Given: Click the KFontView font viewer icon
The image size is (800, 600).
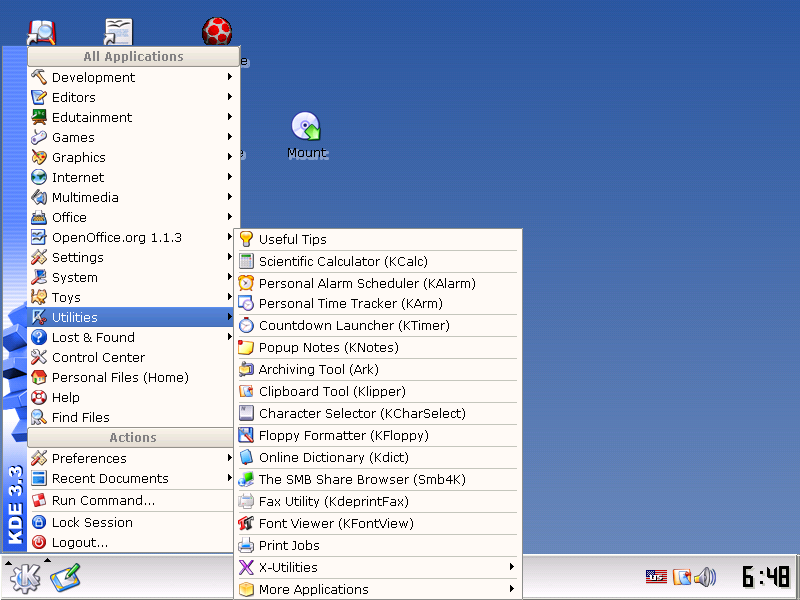Looking at the screenshot, I should pos(246,522).
